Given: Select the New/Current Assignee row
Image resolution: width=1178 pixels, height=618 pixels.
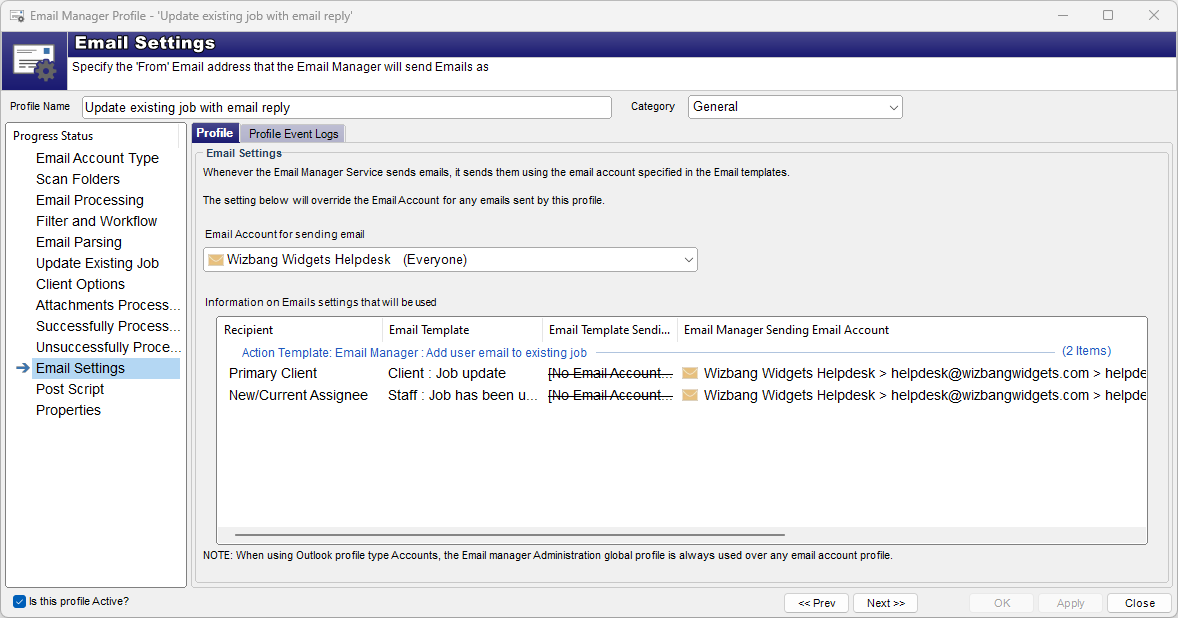Looking at the screenshot, I should coord(682,395).
